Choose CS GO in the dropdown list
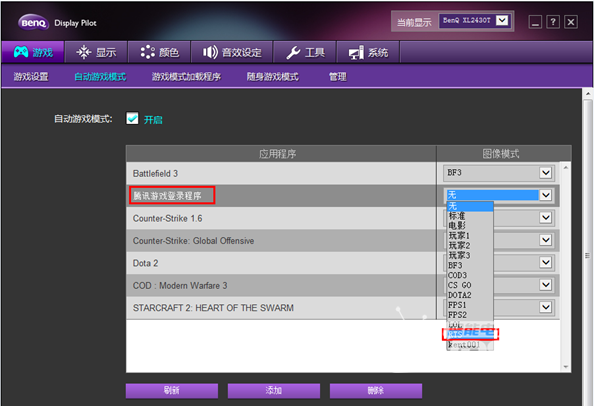The width and height of the screenshot is (594, 406). pyautogui.click(x=470, y=285)
